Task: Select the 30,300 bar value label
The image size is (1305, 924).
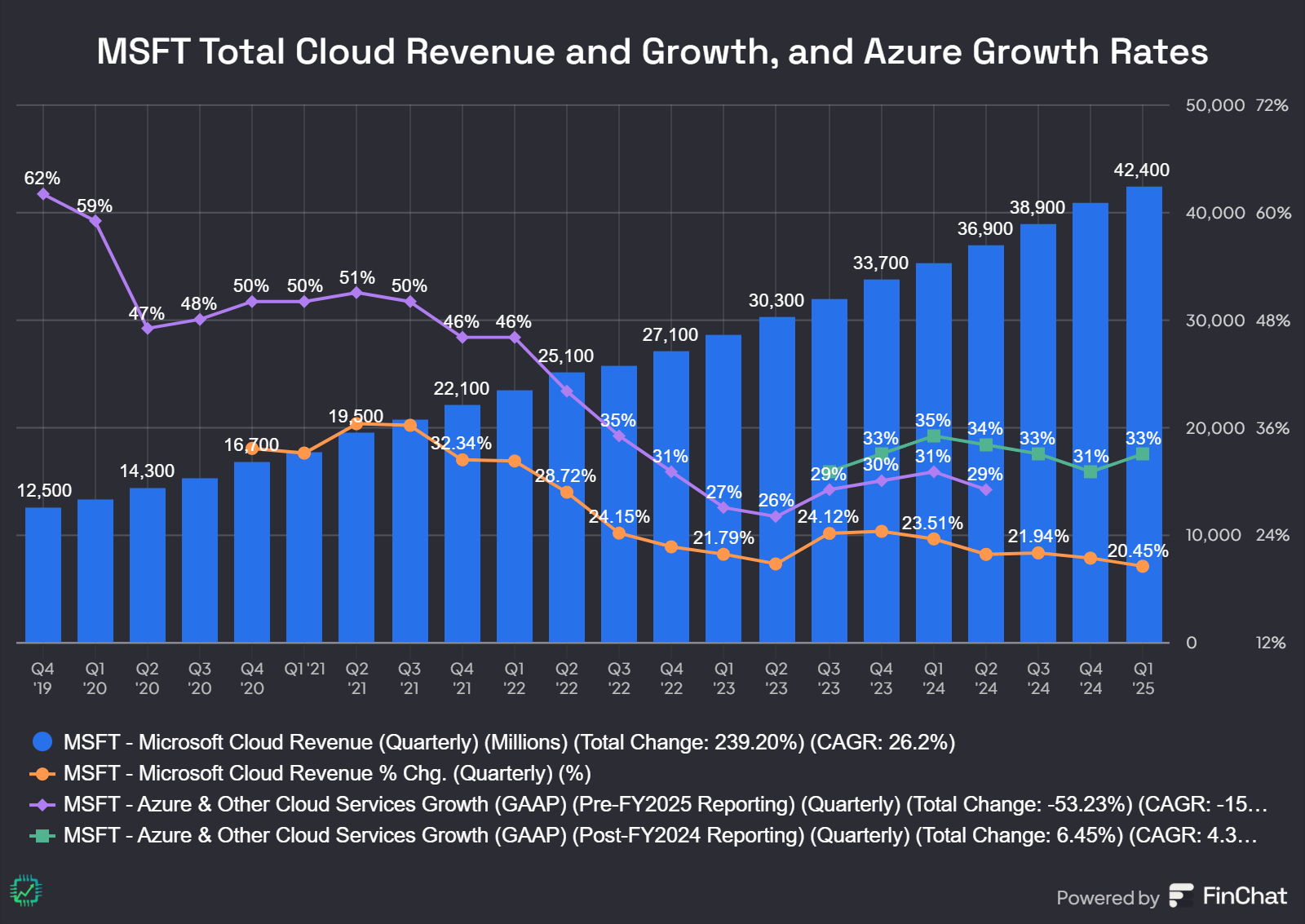Action: [776, 300]
